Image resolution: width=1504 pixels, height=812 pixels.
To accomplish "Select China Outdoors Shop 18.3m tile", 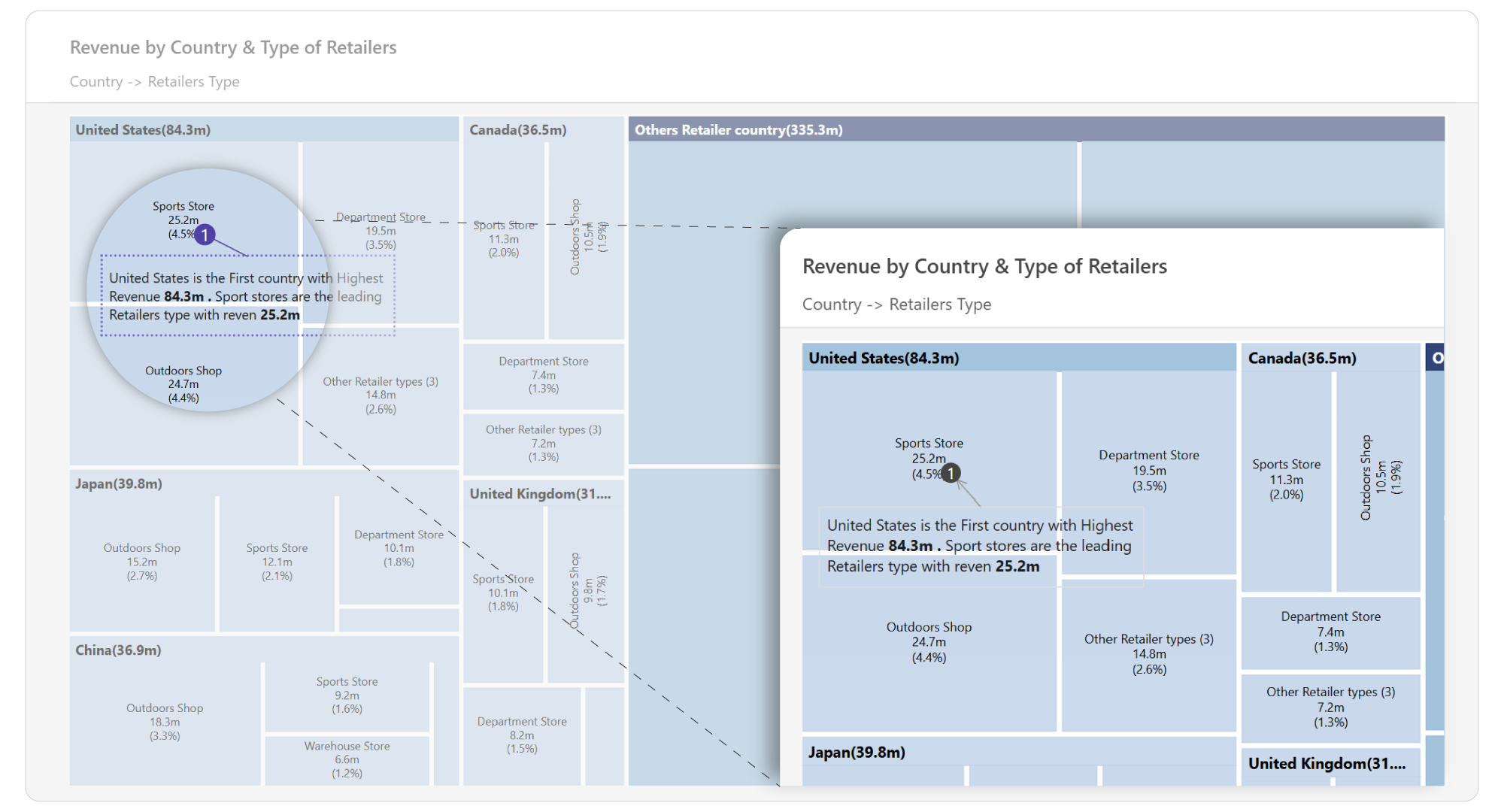I will pos(165,723).
